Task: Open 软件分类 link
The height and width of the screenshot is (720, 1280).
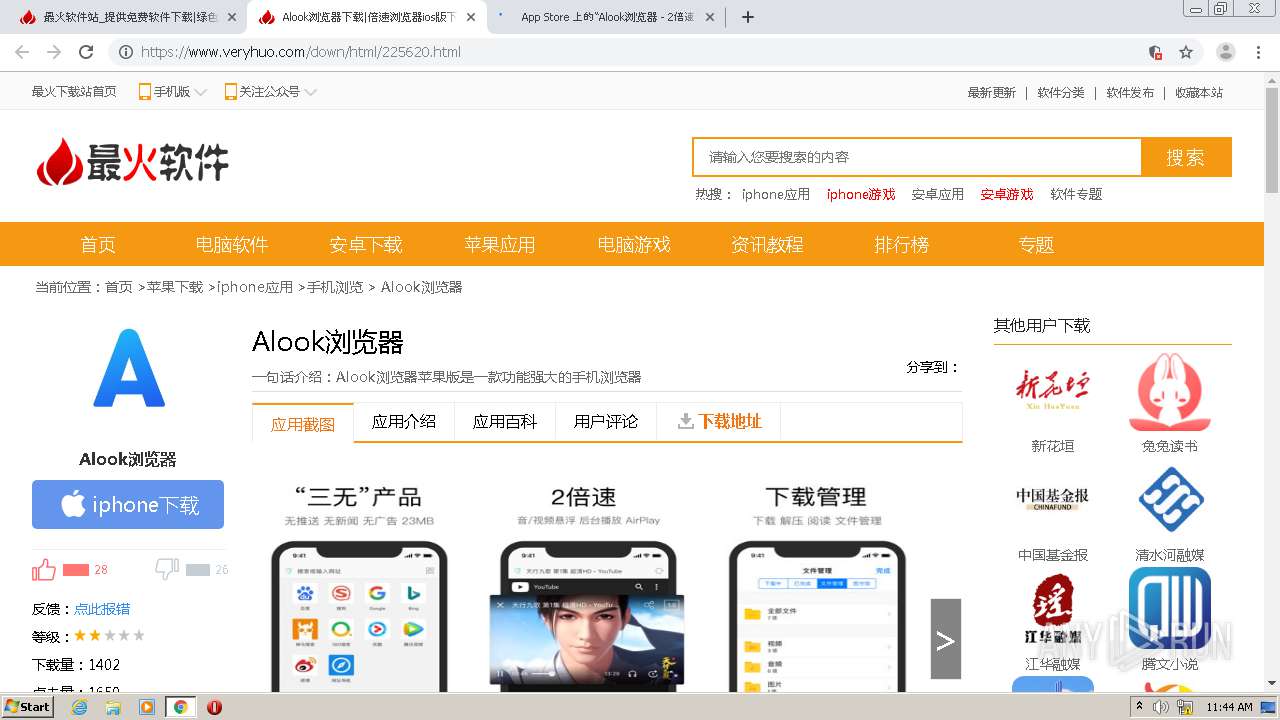Action: [1061, 93]
